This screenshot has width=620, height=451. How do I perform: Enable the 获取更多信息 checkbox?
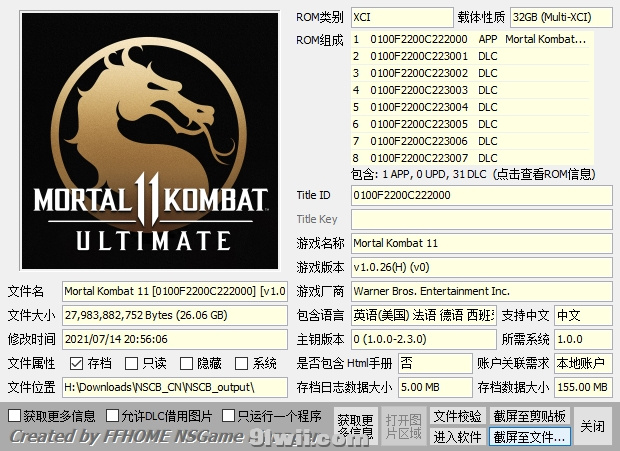[14, 416]
